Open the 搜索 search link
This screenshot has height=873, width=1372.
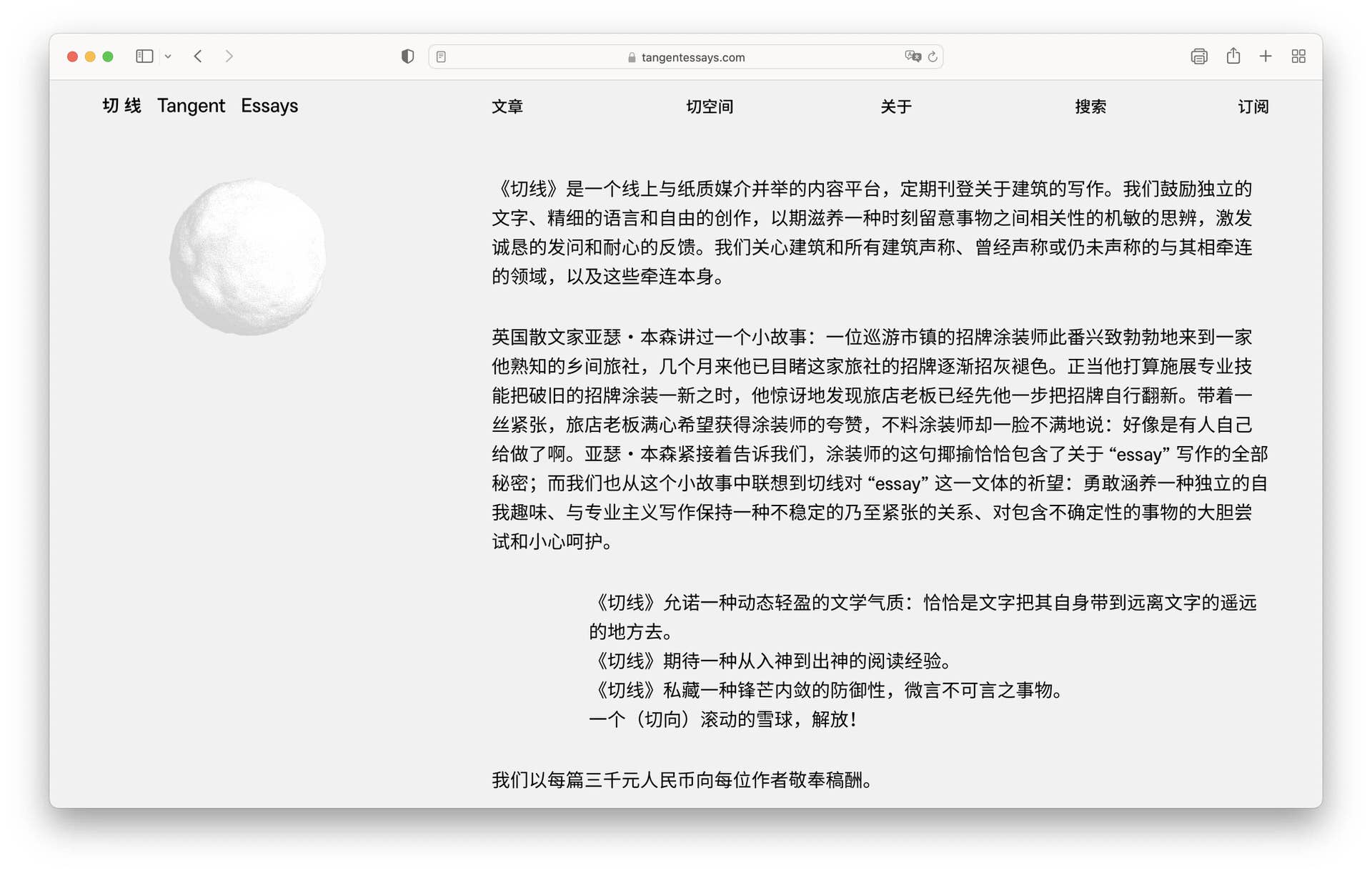click(x=1090, y=107)
